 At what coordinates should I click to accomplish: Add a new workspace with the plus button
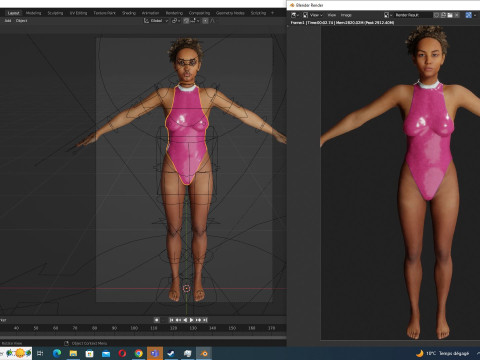tap(272, 13)
